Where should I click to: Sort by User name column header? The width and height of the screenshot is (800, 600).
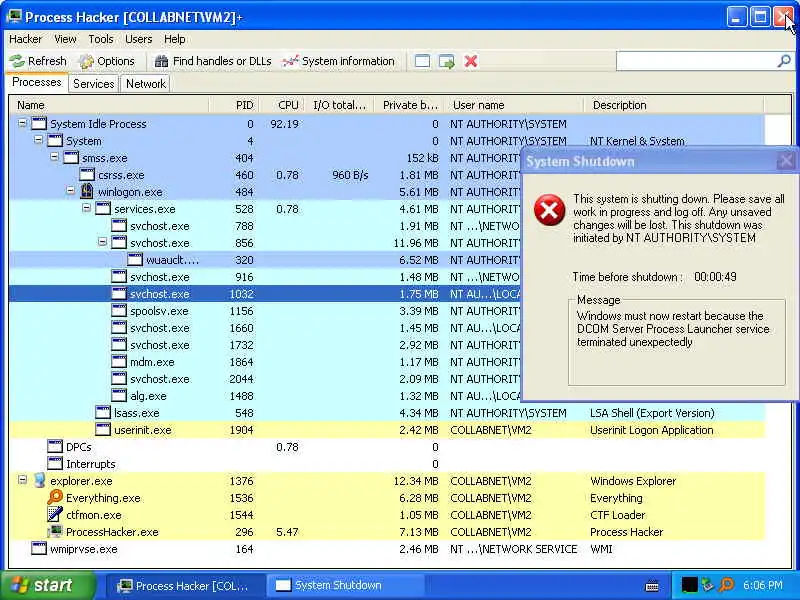point(514,105)
